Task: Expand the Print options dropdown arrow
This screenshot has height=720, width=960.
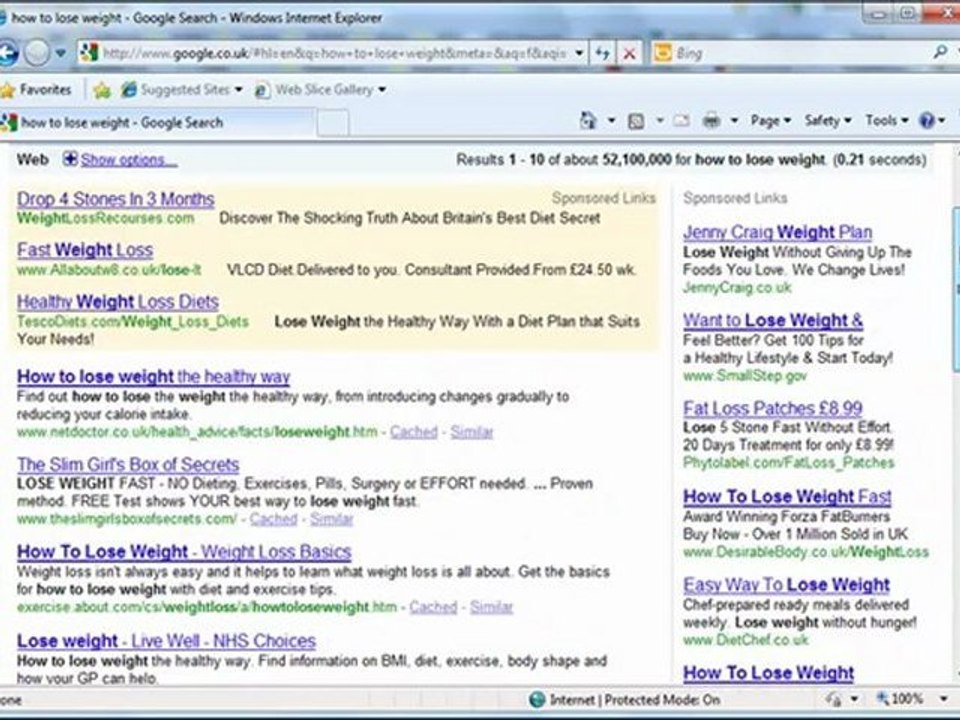Action: tap(733, 121)
